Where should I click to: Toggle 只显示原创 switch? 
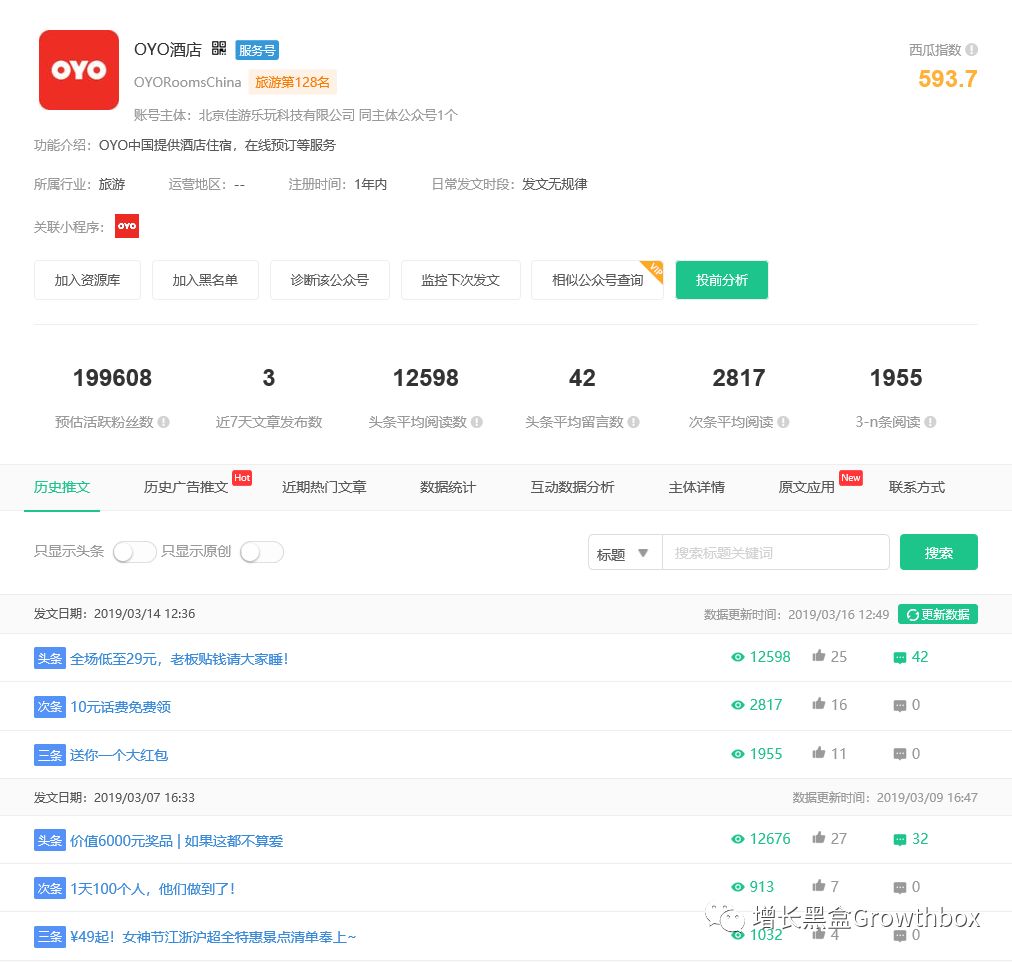pos(261,552)
